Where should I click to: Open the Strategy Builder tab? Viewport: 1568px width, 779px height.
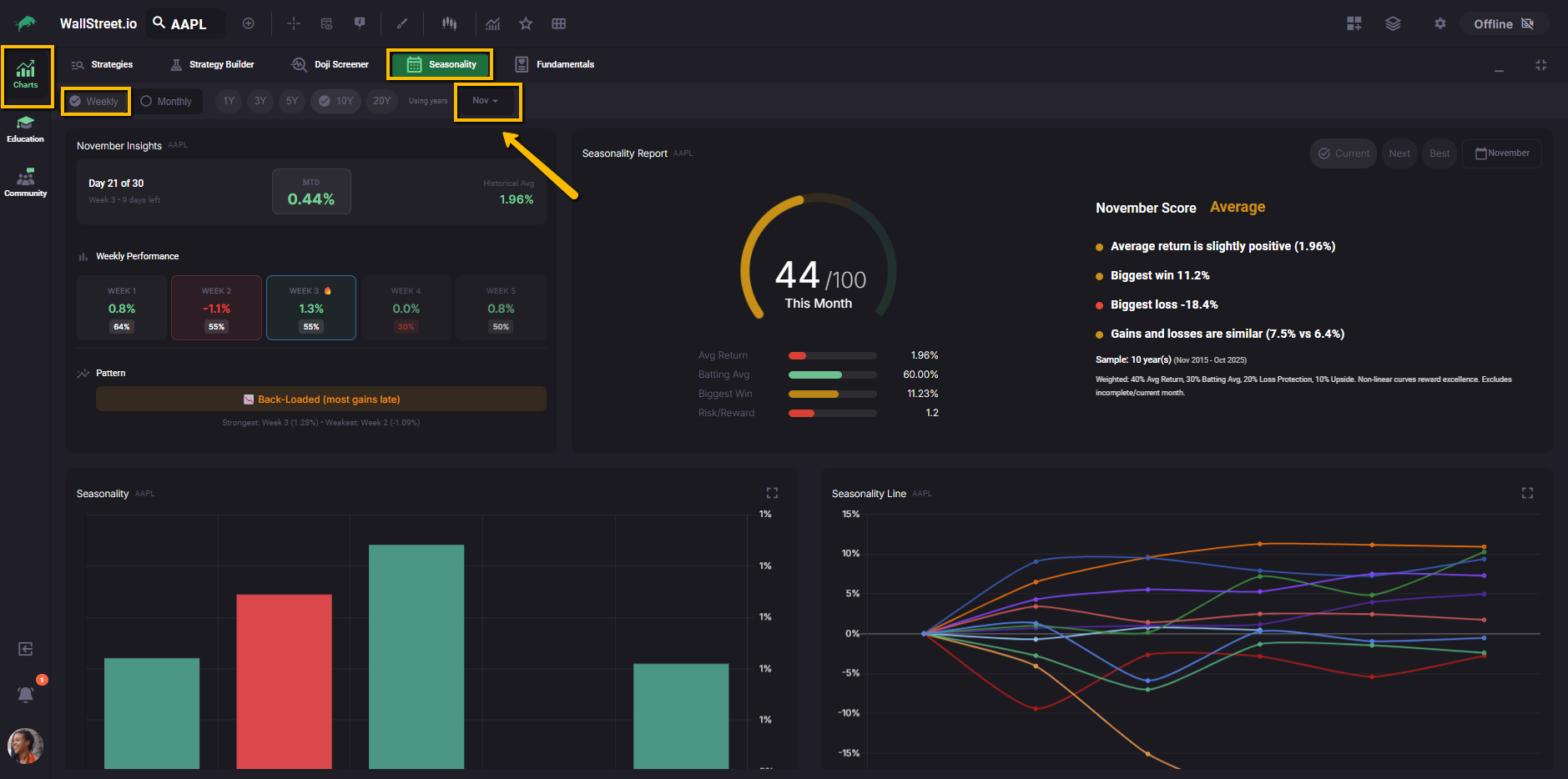coord(212,64)
